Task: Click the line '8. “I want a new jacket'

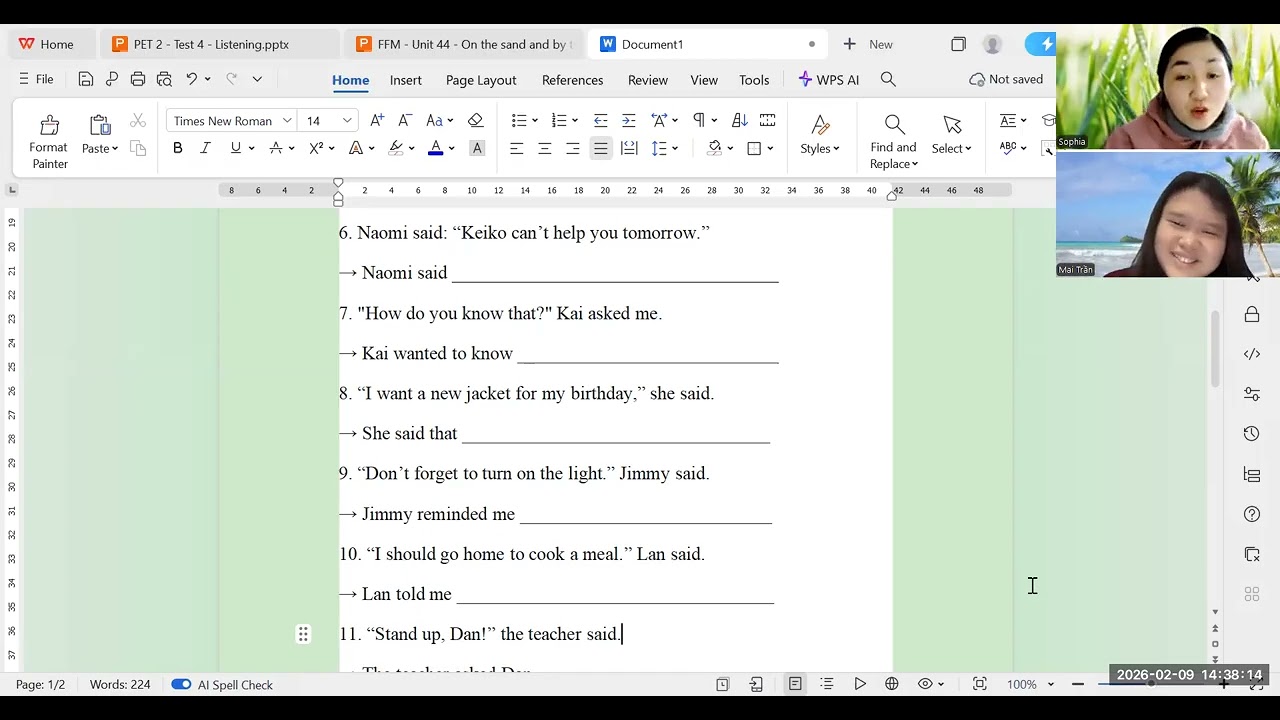Action: pos(526,393)
